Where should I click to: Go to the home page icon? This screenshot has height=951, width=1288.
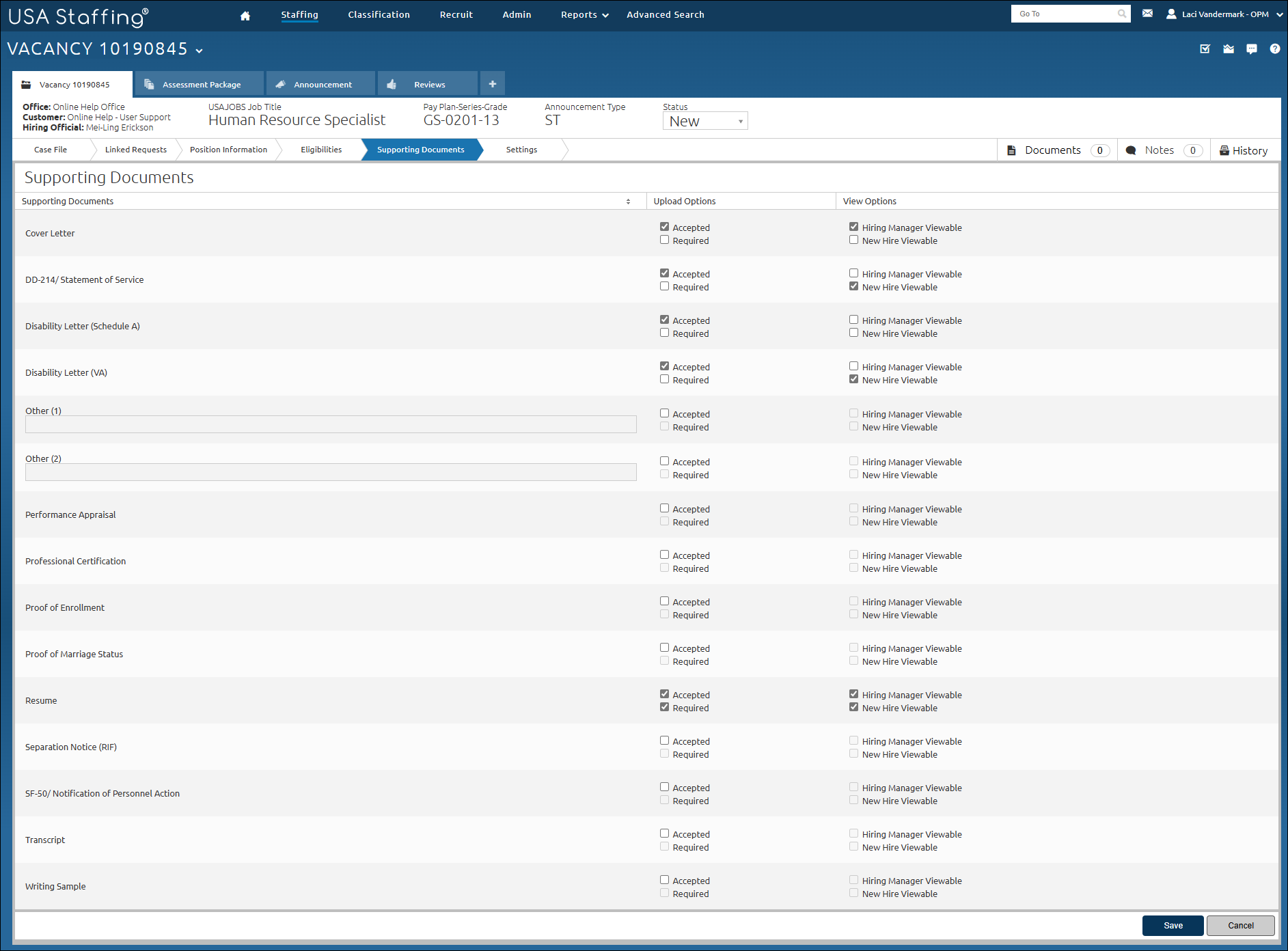coord(245,16)
